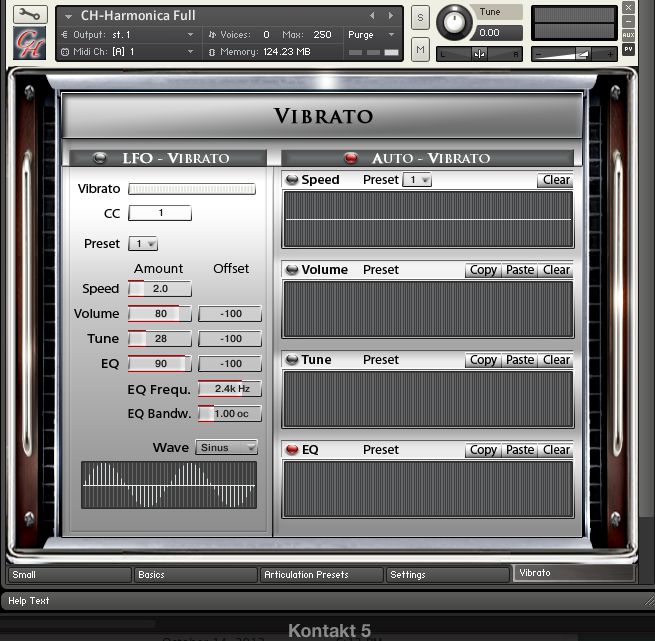
Task: Adjust EQ Bandw. 1.00 oc slider
Action: tap(230, 414)
